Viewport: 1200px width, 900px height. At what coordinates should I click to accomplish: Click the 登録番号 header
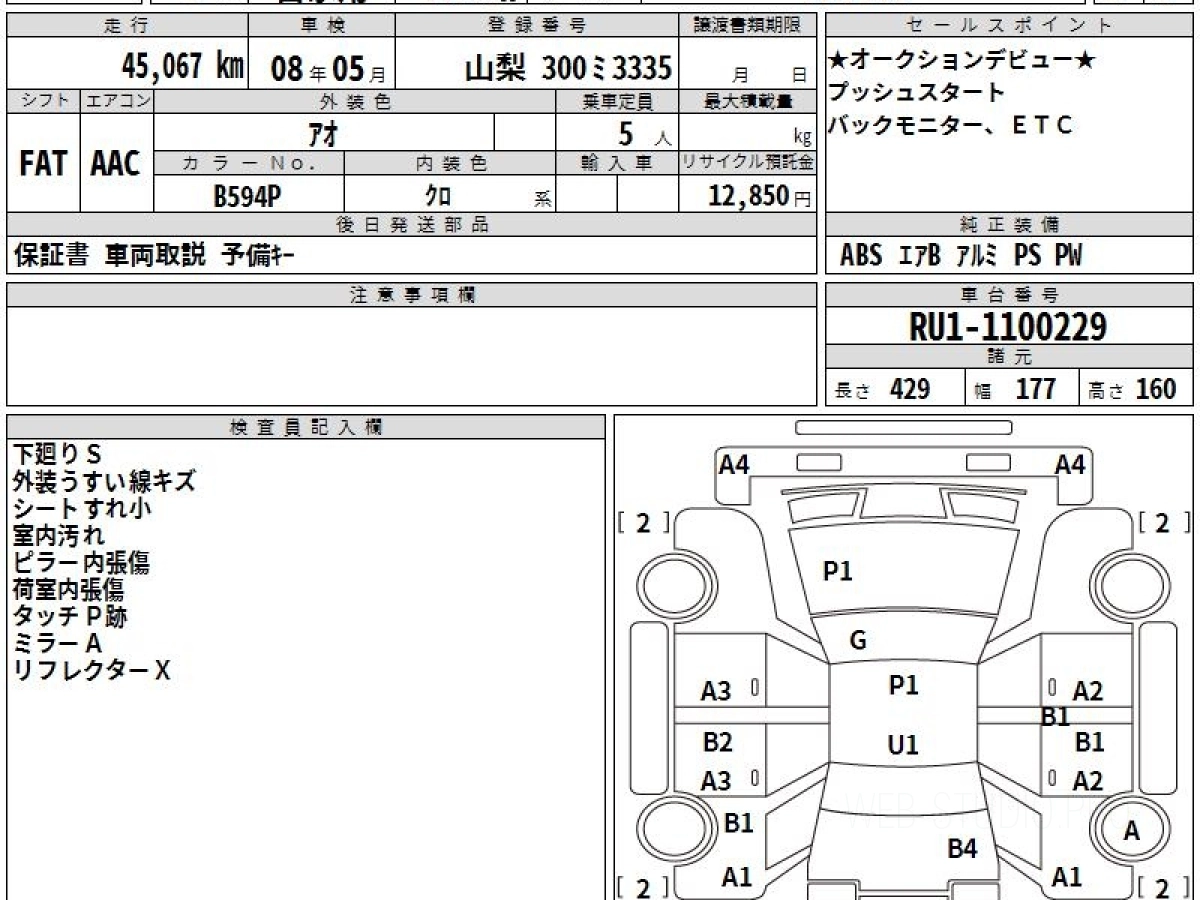point(537,26)
